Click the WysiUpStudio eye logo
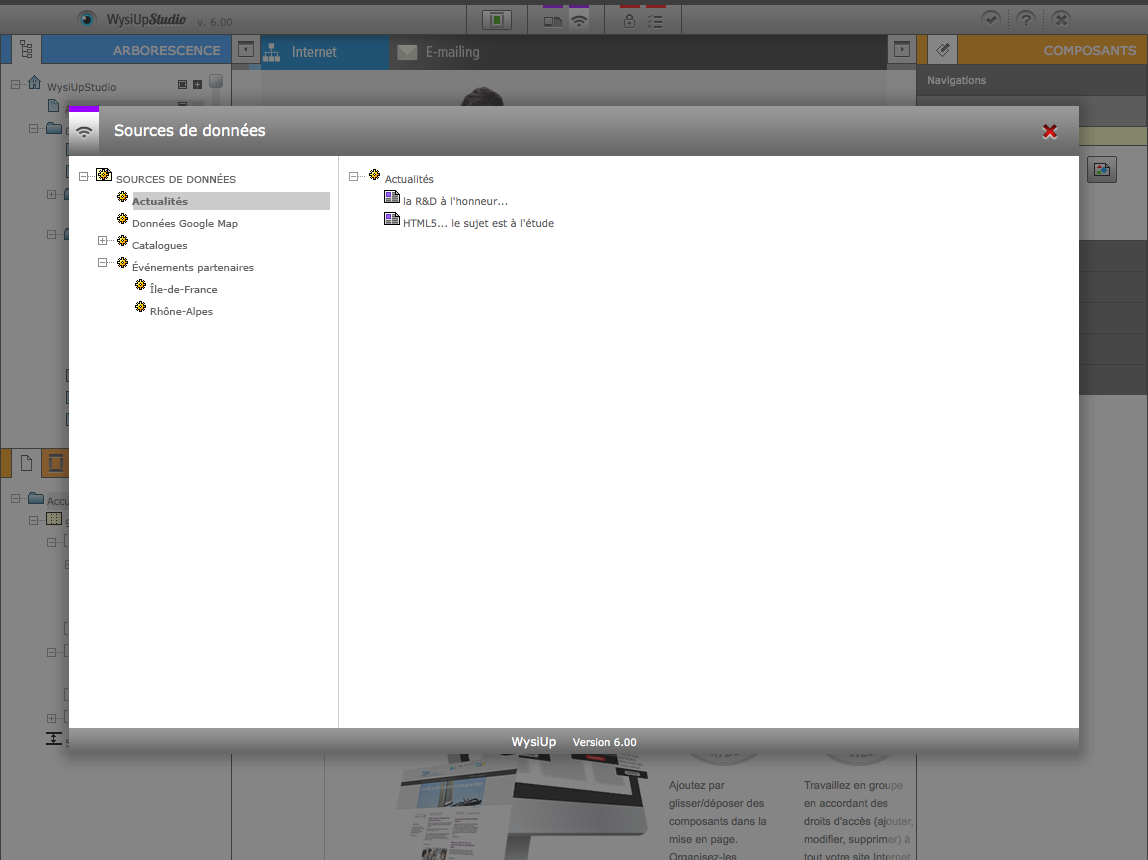The width and height of the screenshot is (1148, 860). point(87,19)
